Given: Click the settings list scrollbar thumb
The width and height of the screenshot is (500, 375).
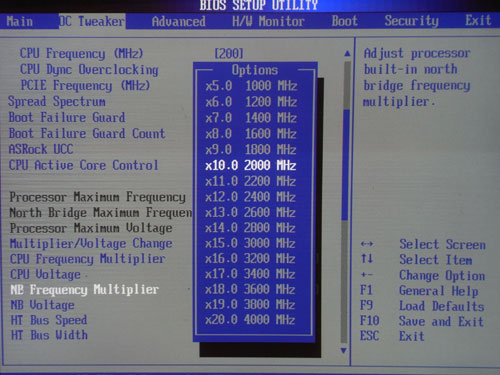Looking at the screenshot, I should (x=346, y=164).
